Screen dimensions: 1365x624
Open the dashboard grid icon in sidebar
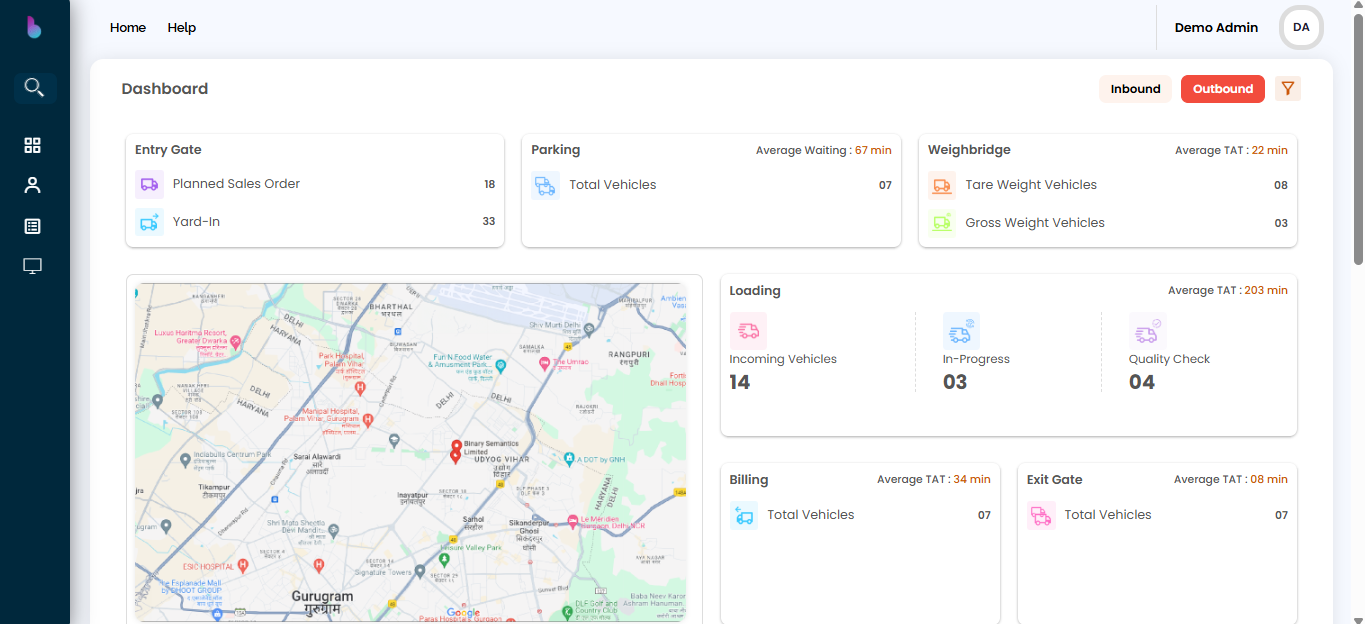point(33,146)
